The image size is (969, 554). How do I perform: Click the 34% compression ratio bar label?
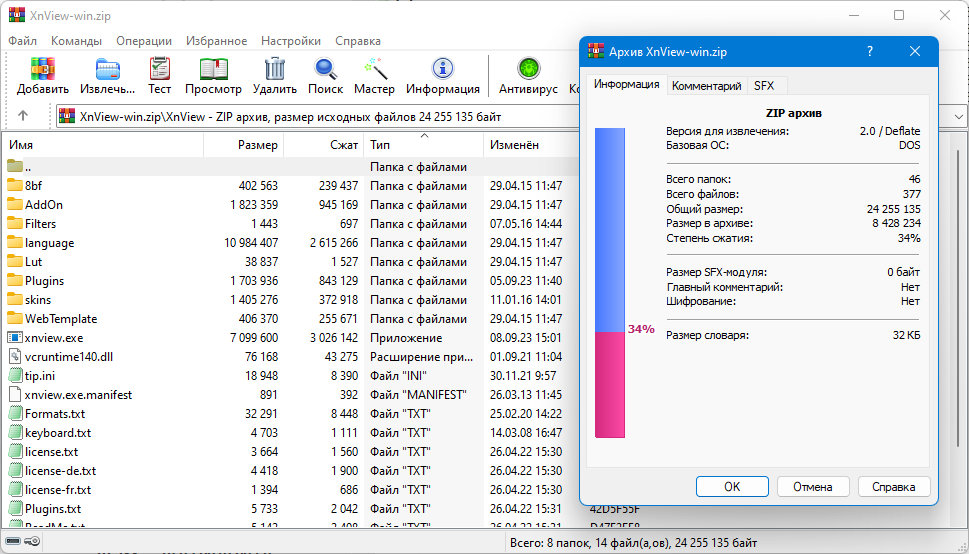point(641,329)
